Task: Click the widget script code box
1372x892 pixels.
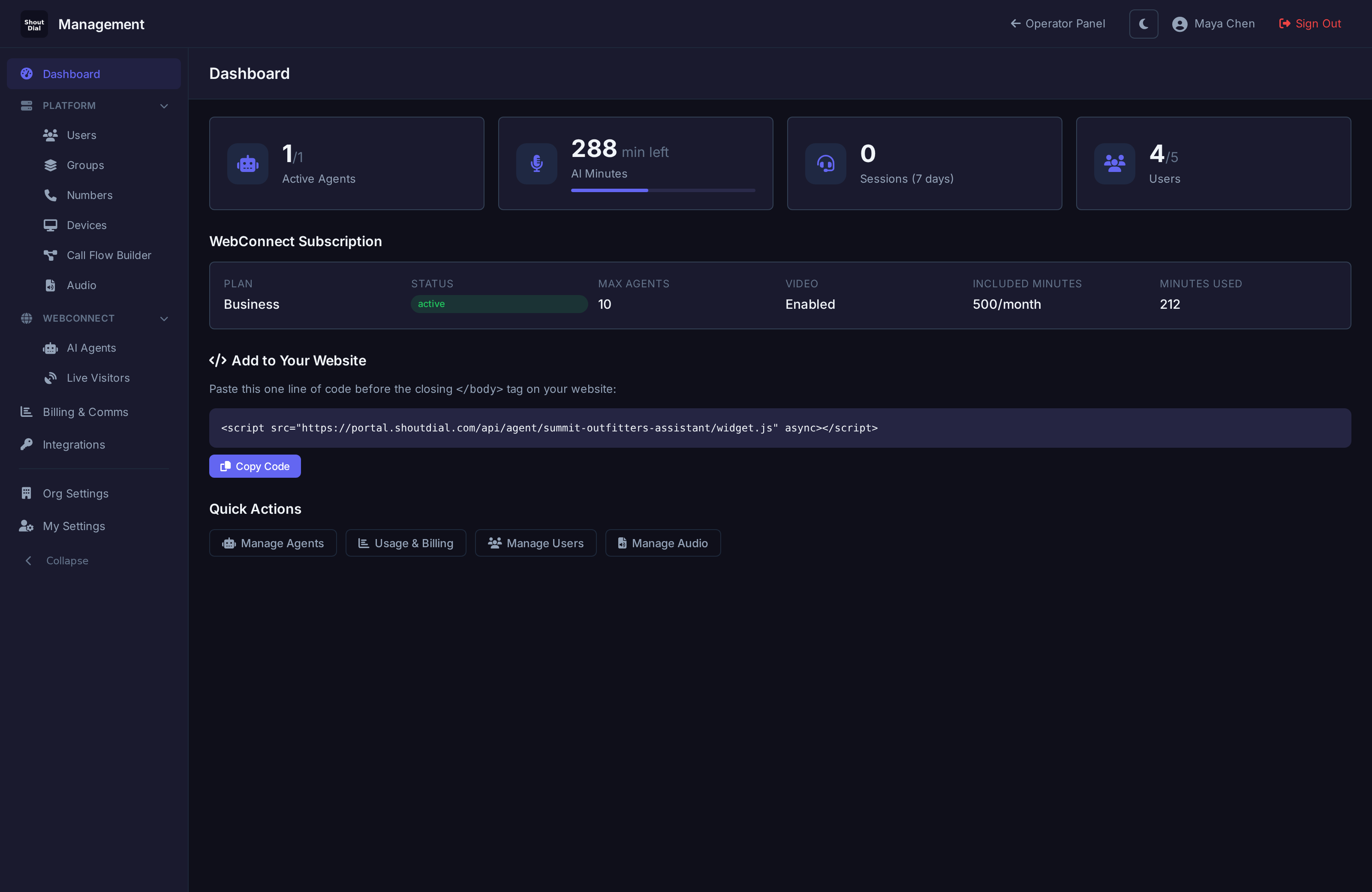Action: [x=780, y=428]
